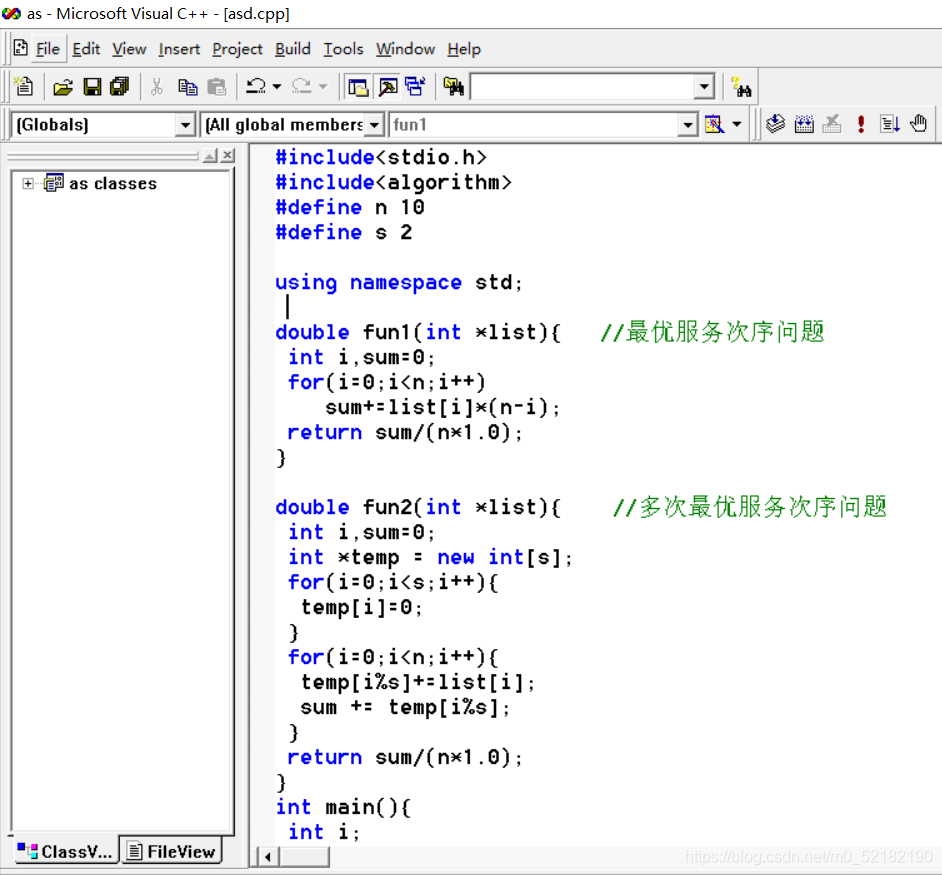Run the program with the red exclamation icon

pos(861,124)
